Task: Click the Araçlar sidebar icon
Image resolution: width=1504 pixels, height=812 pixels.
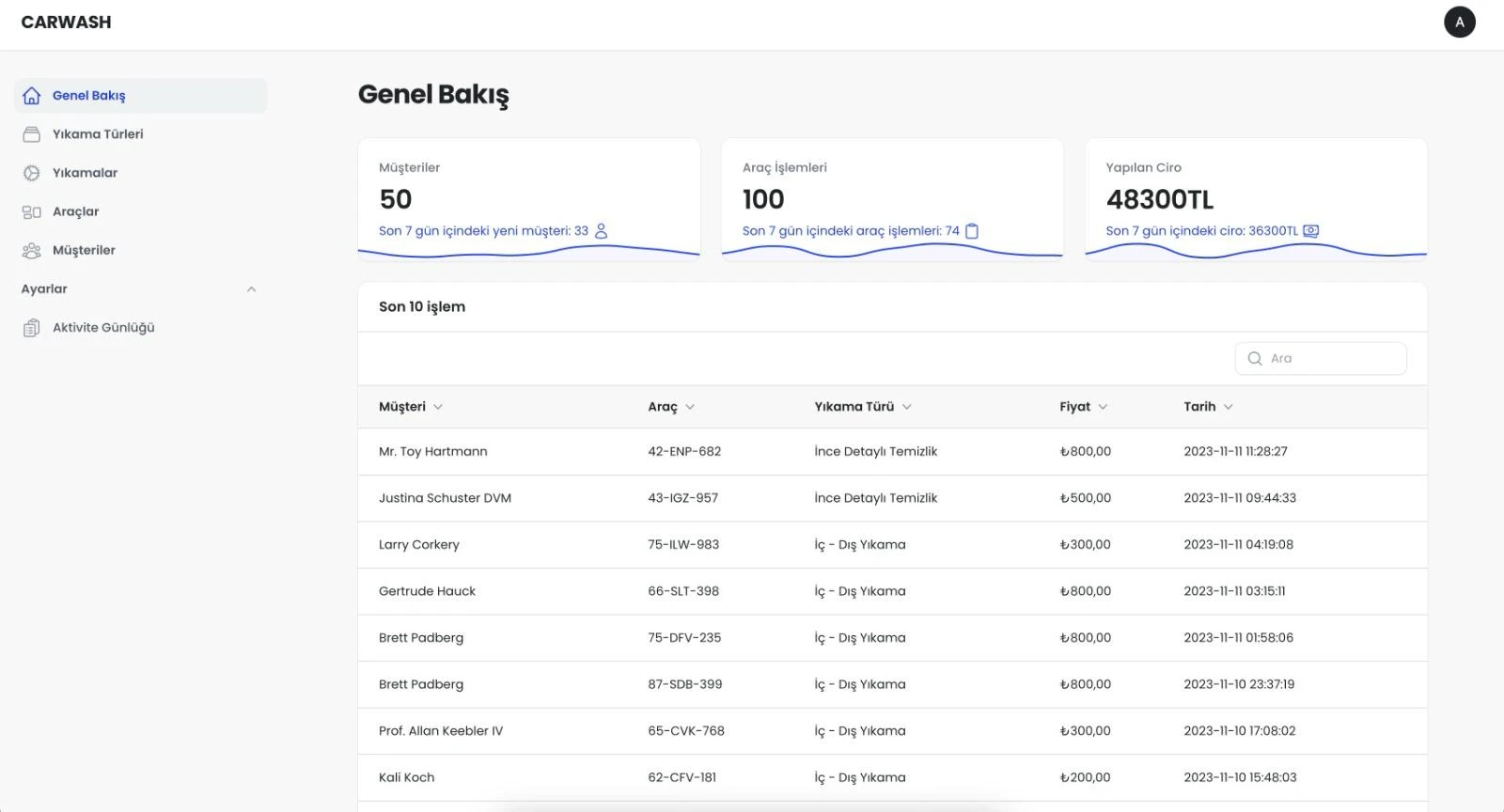Action: pos(31,212)
